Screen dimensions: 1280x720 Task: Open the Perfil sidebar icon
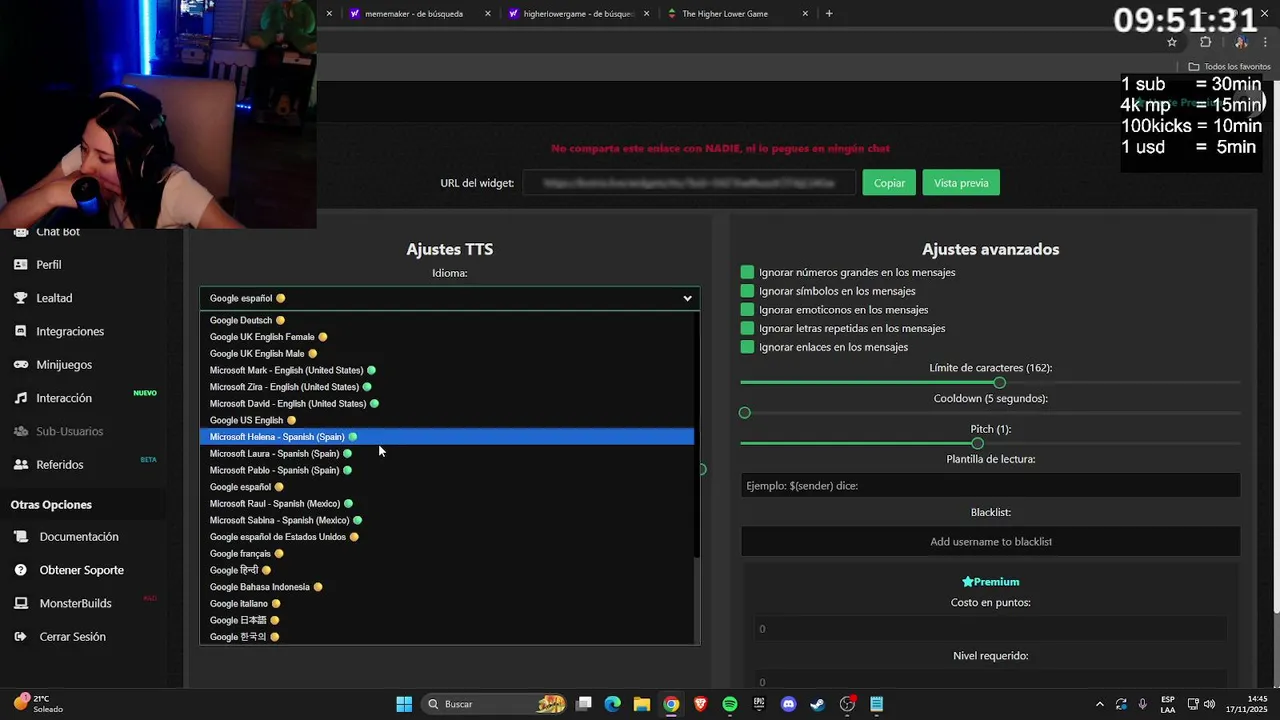(x=21, y=265)
